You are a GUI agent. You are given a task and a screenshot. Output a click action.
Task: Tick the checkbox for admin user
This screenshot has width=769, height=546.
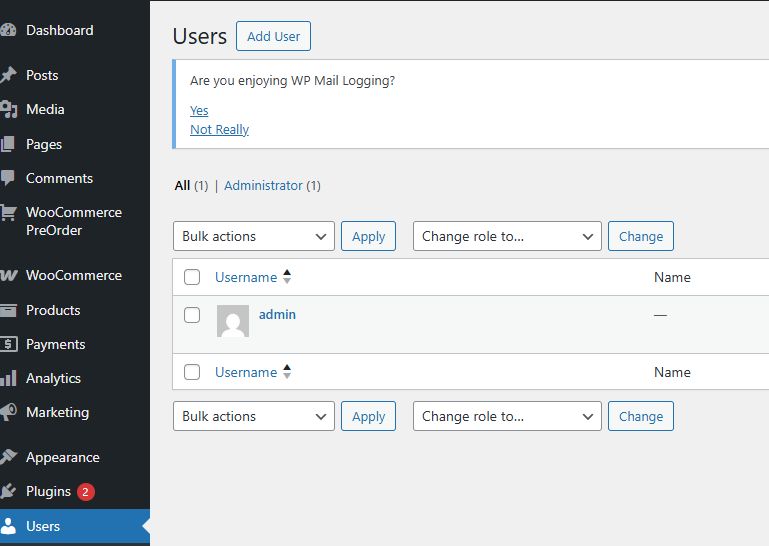point(192,315)
